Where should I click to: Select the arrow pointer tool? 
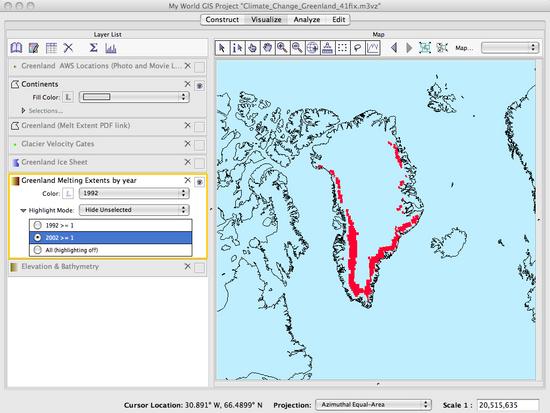point(222,48)
